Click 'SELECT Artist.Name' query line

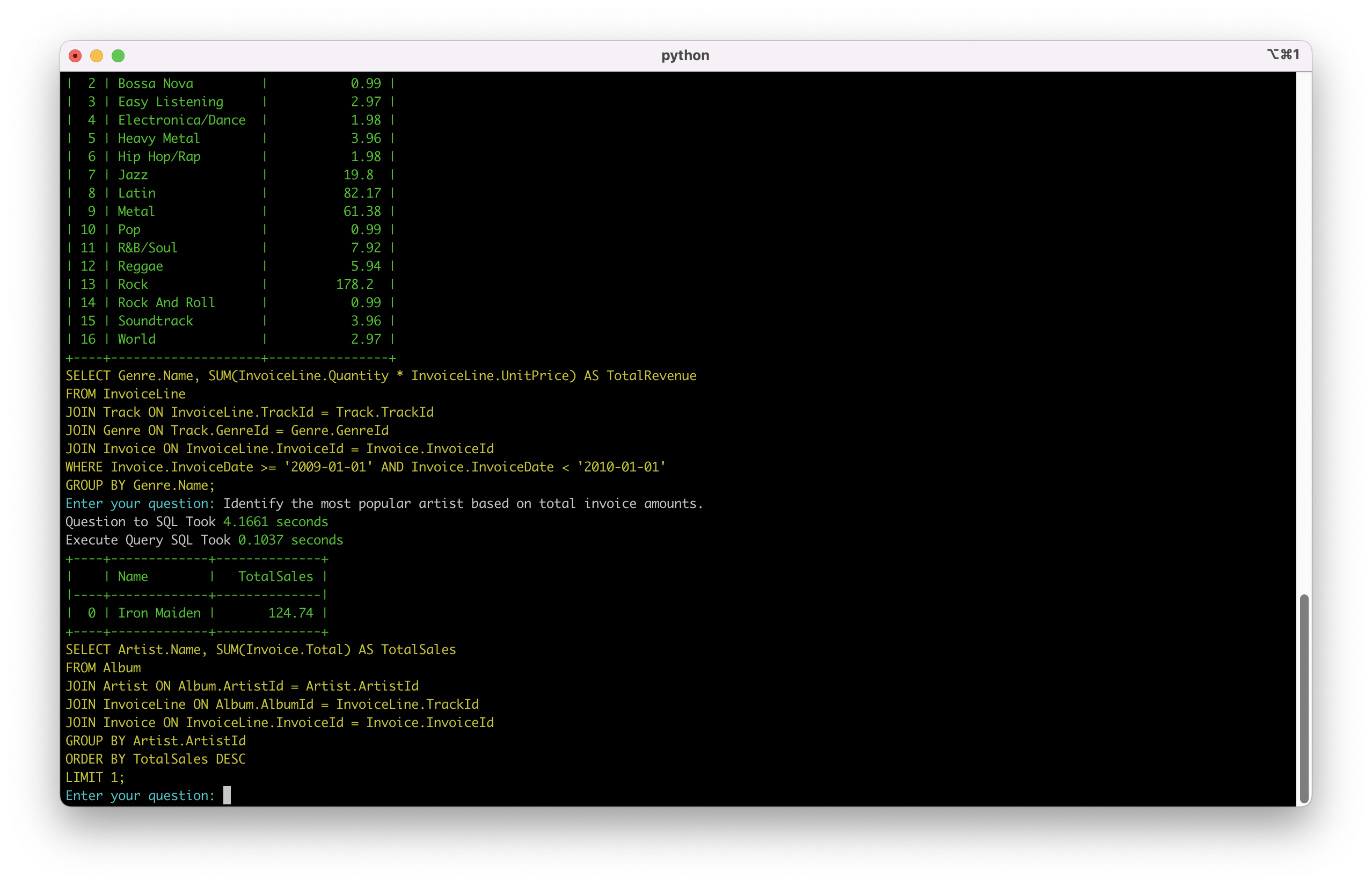pyautogui.click(x=260, y=650)
